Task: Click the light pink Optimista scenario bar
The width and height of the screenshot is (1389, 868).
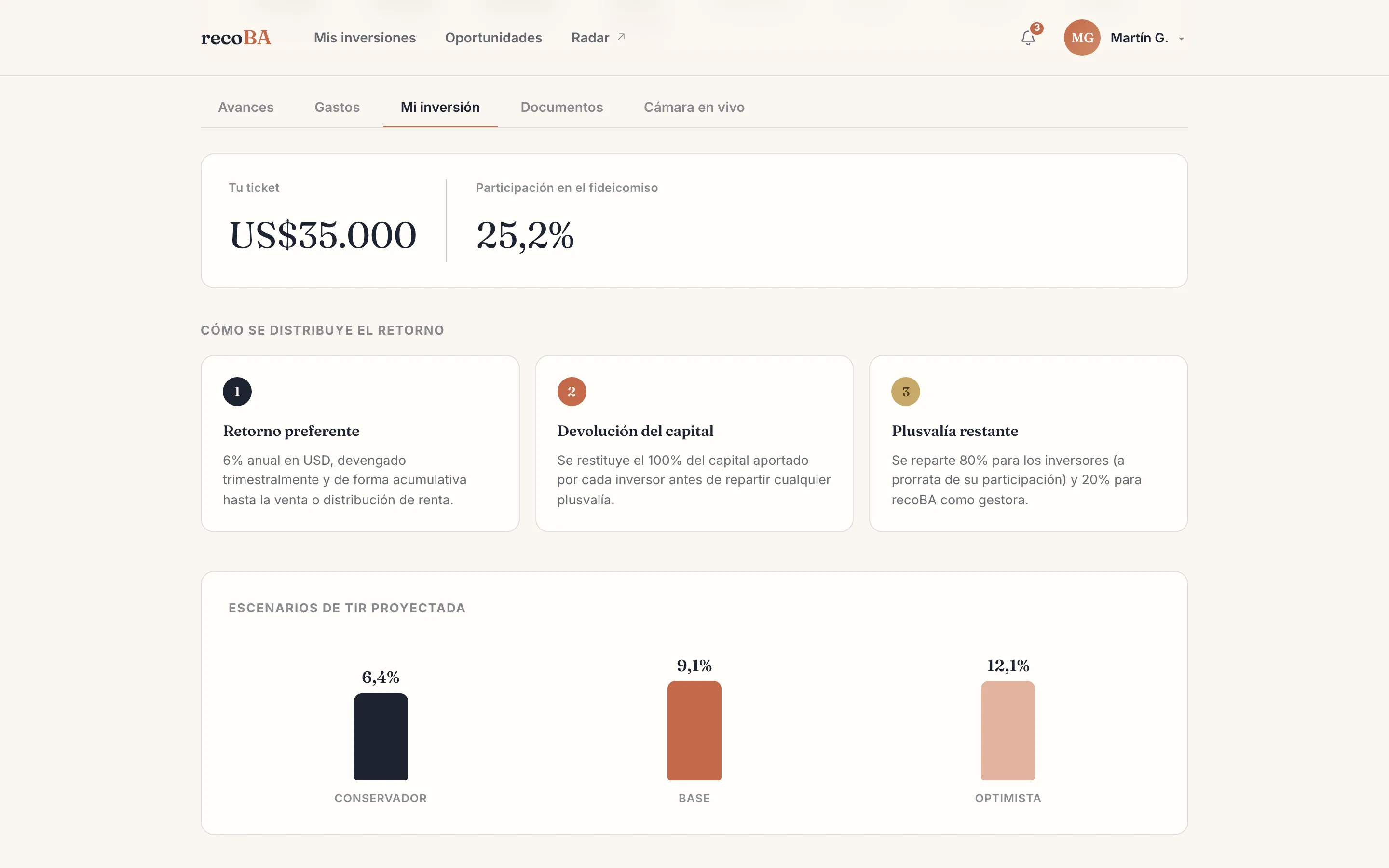Action: (x=1008, y=730)
